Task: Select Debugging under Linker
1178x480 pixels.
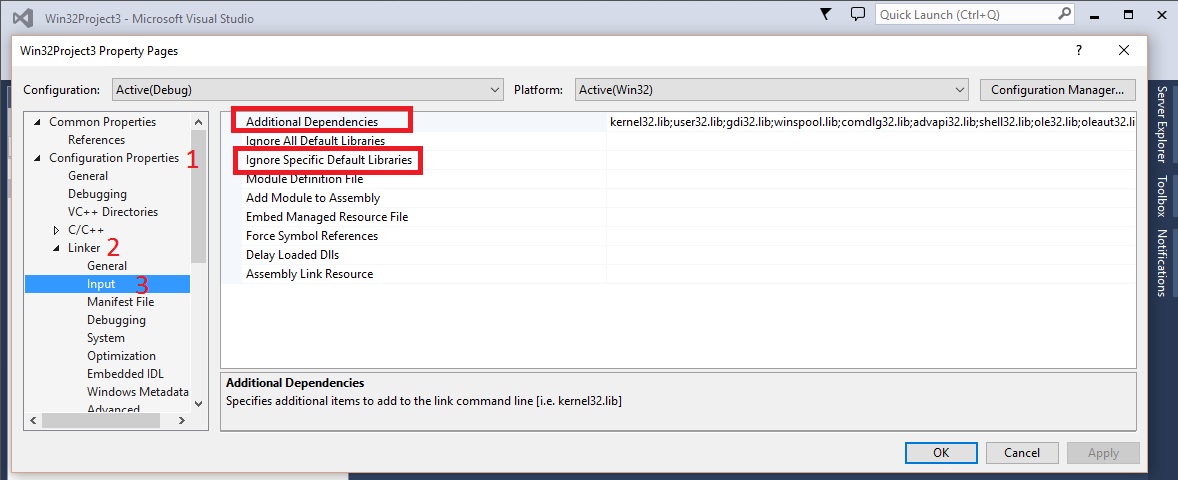Action: click(x=116, y=320)
